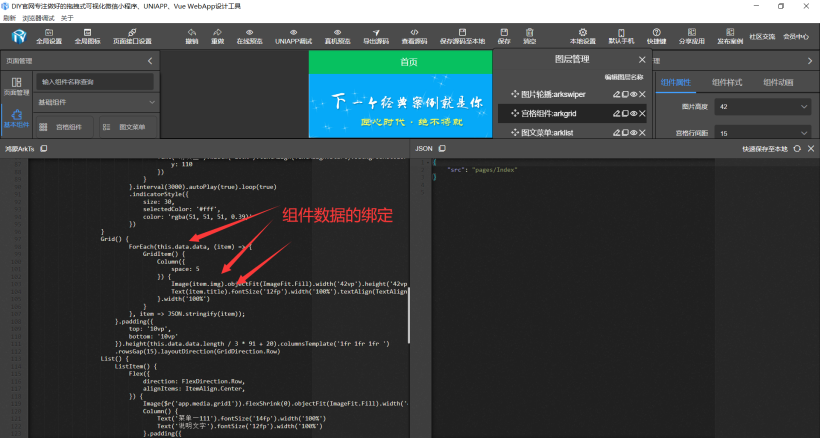Viewport: 820px width, 438px height.
Task: Select 基本组件 in the left sidebar
Action: [15, 119]
